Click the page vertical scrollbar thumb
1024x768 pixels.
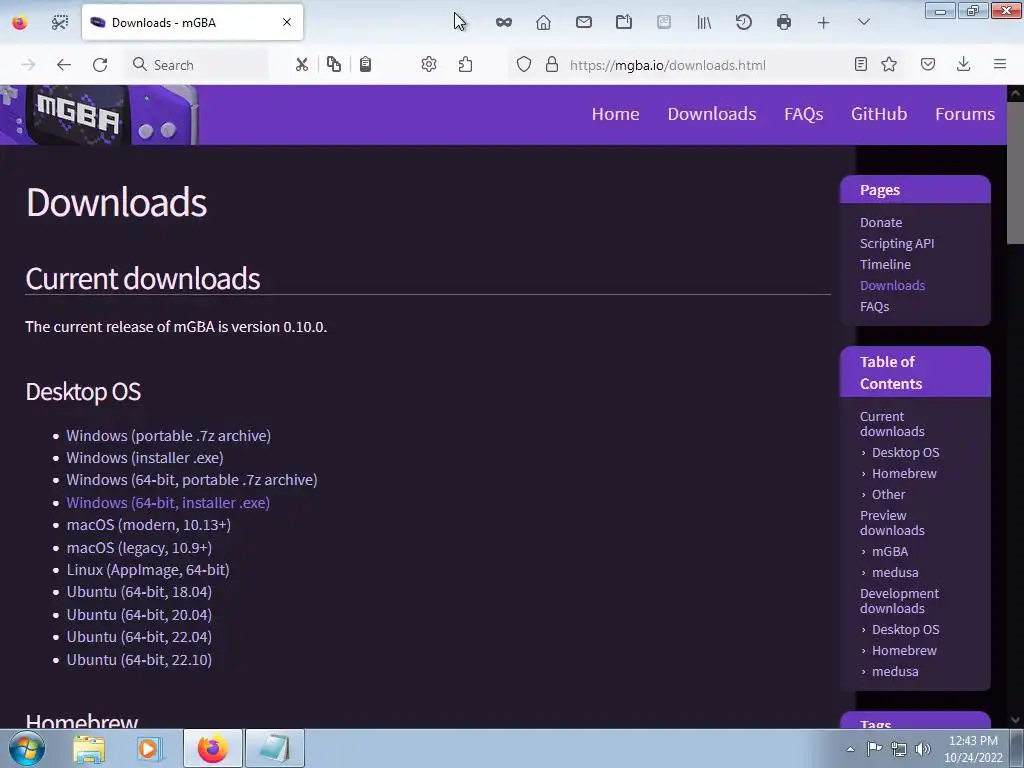pyautogui.click(x=1016, y=173)
